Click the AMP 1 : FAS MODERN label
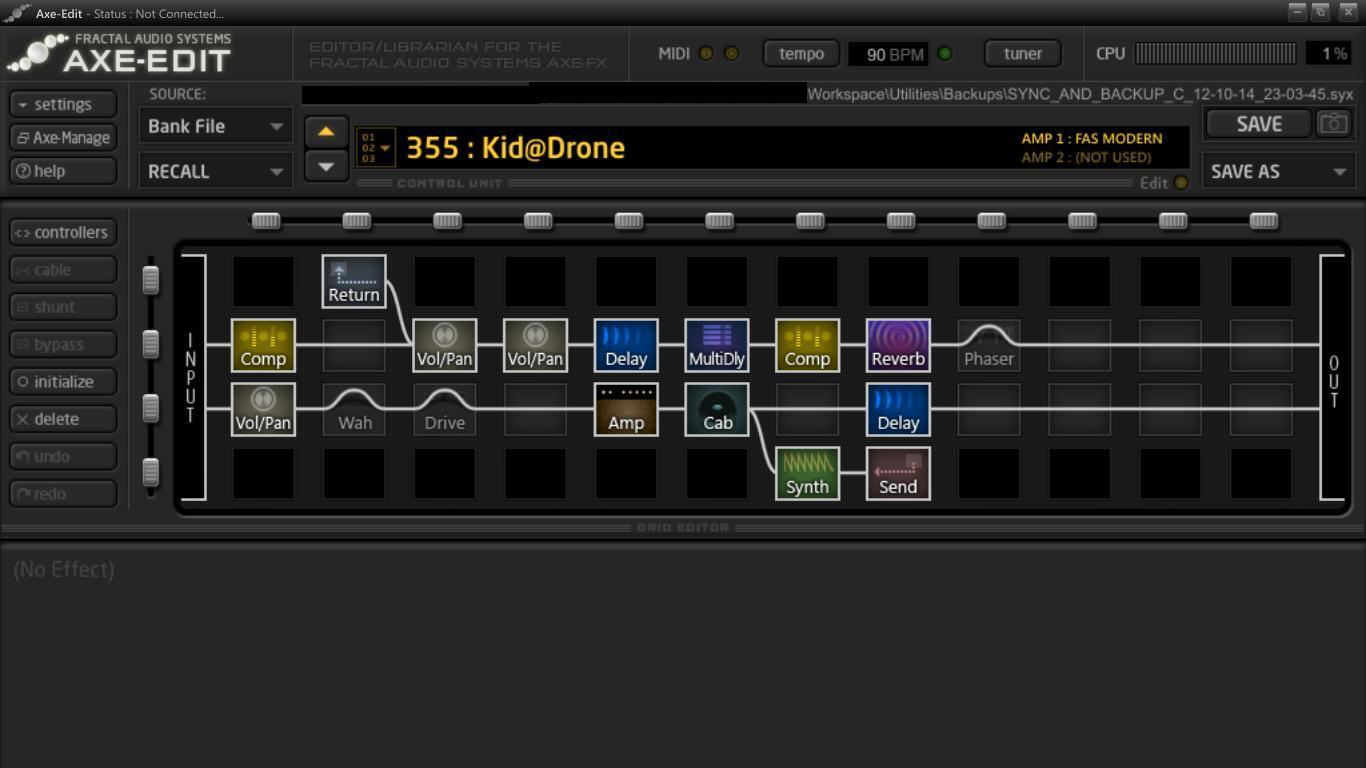This screenshot has height=768, width=1366. [1092, 138]
